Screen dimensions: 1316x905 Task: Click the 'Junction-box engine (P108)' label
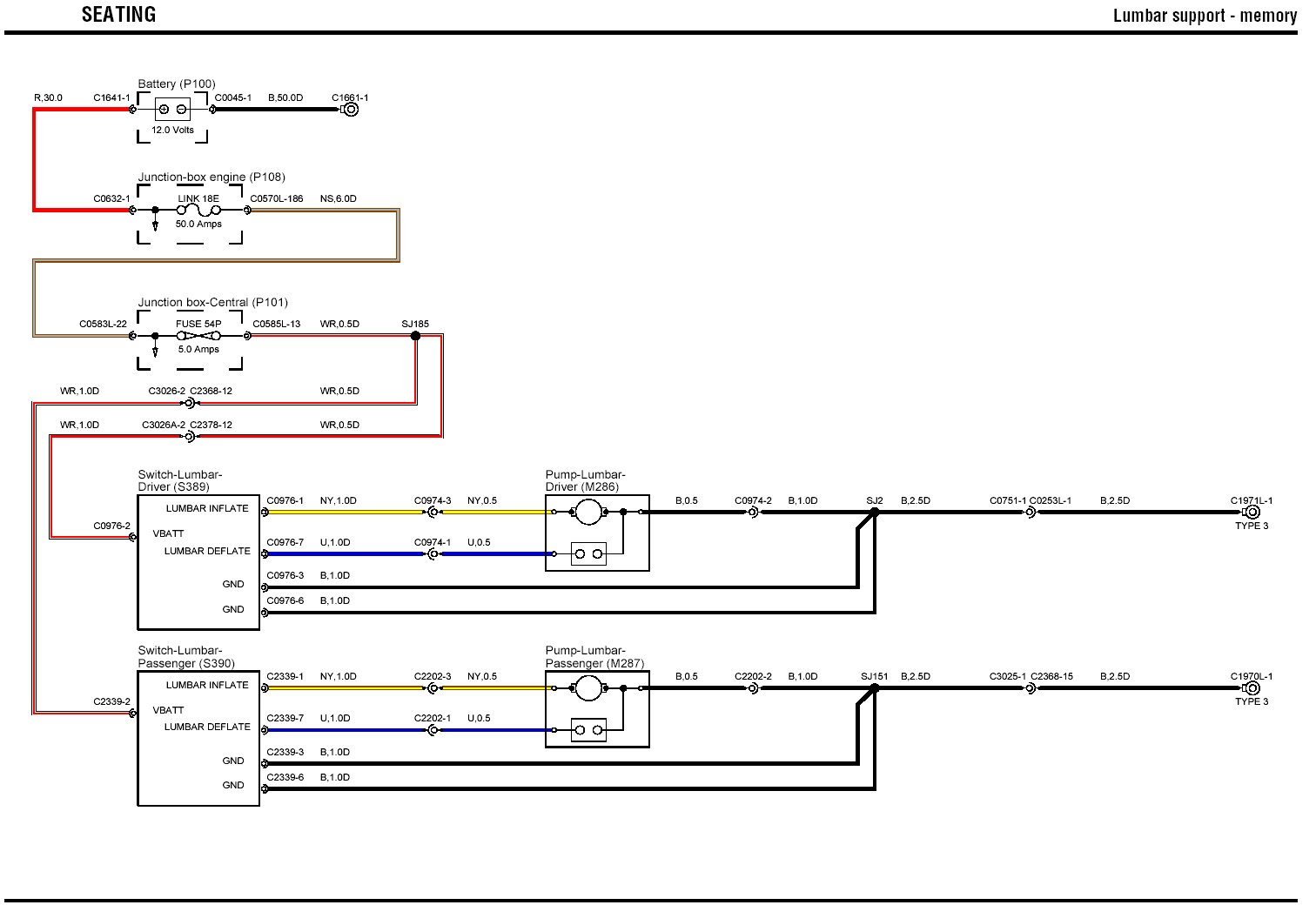[211, 177]
